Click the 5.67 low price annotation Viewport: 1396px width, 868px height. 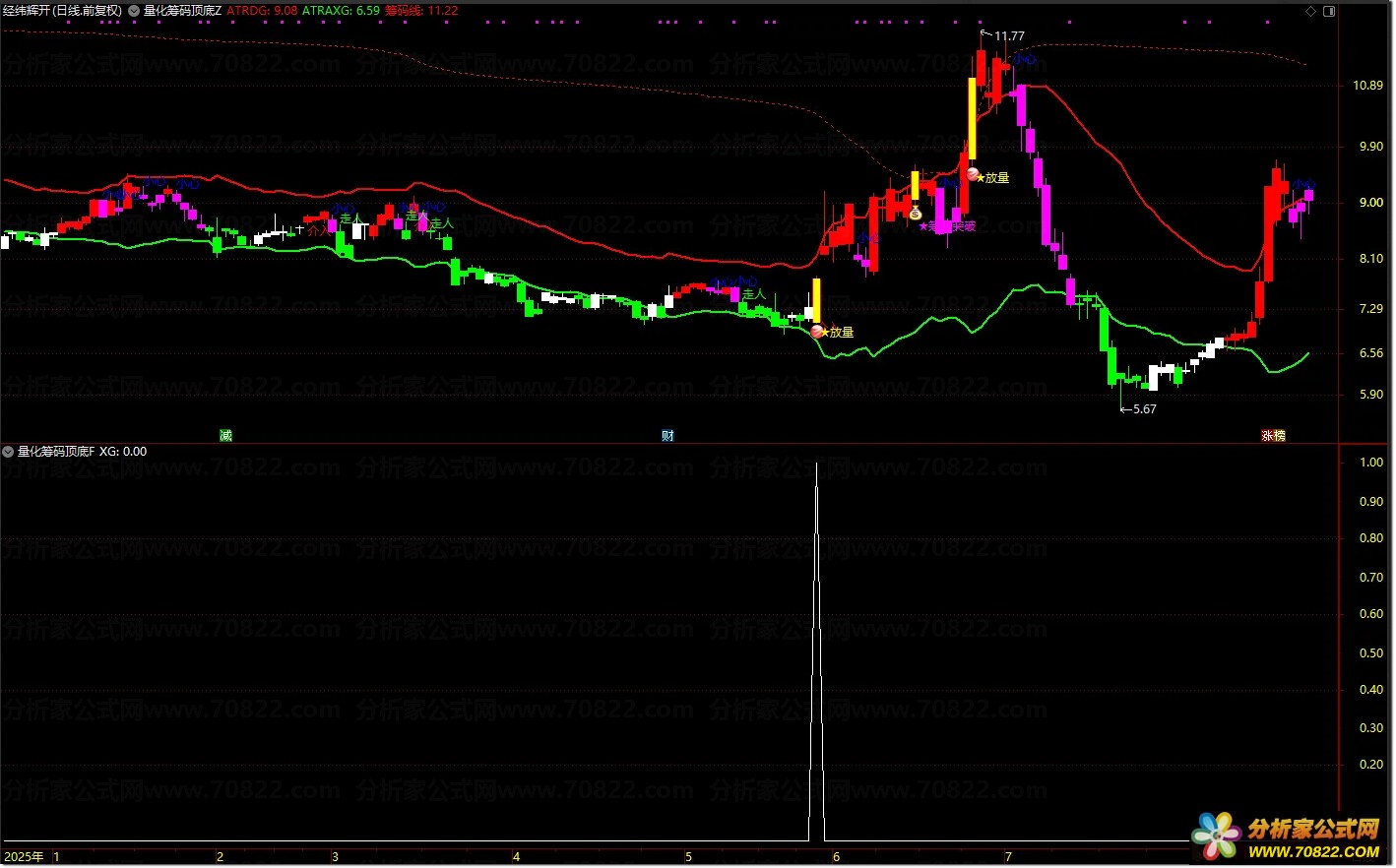1144,409
